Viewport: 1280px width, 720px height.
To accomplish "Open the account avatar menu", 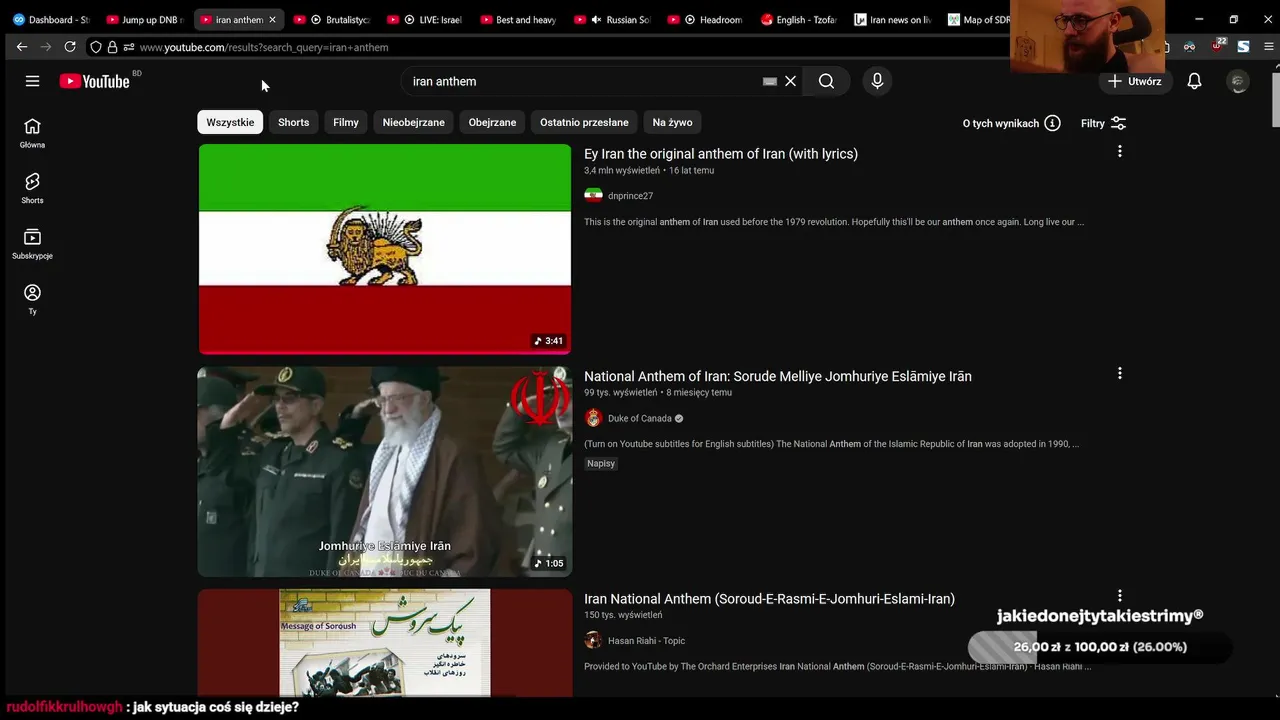I will (1238, 81).
